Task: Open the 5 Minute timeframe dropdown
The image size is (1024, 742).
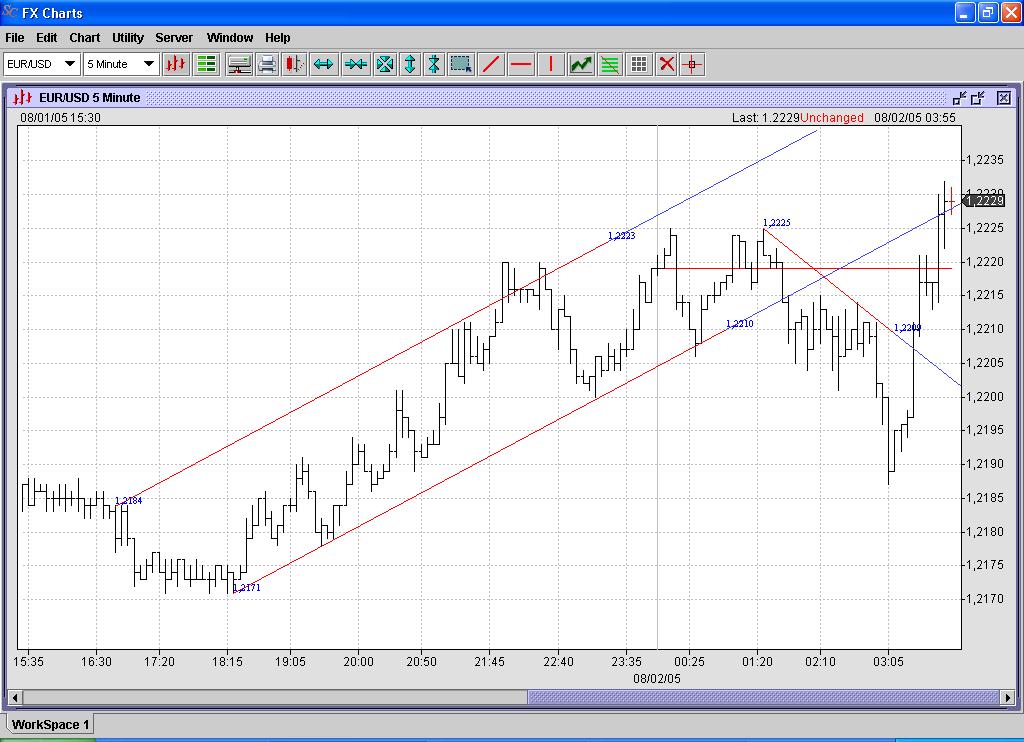Action: (x=149, y=64)
